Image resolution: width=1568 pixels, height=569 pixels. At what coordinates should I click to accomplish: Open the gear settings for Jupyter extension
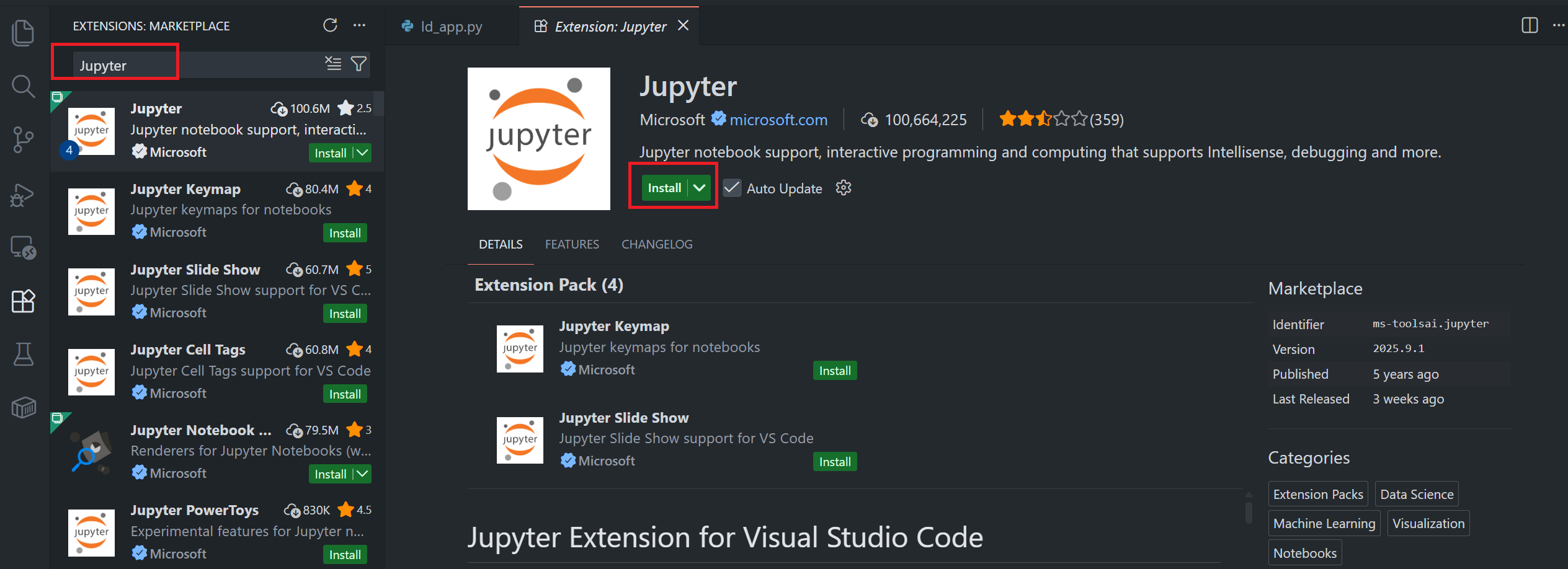coord(844,188)
